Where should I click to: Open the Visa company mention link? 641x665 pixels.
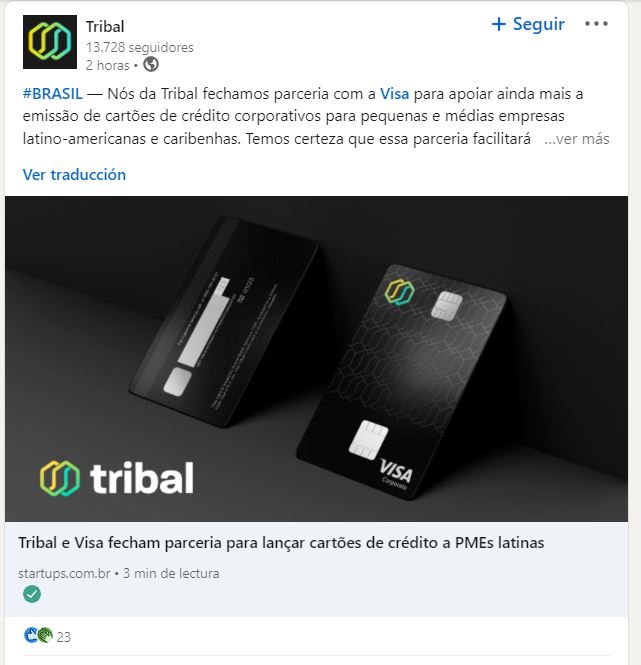394,93
